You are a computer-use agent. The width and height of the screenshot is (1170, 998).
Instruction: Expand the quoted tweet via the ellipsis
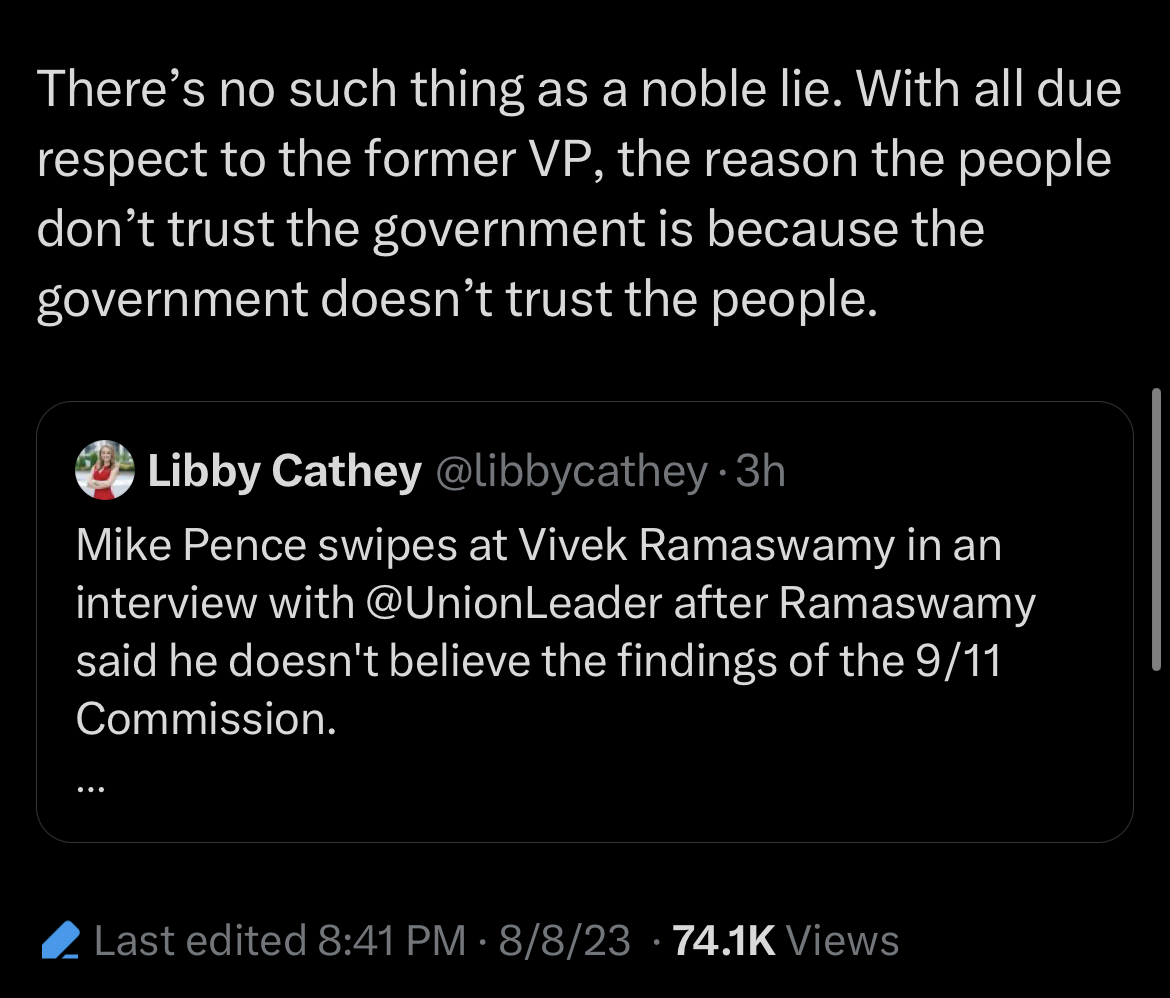click(x=89, y=787)
